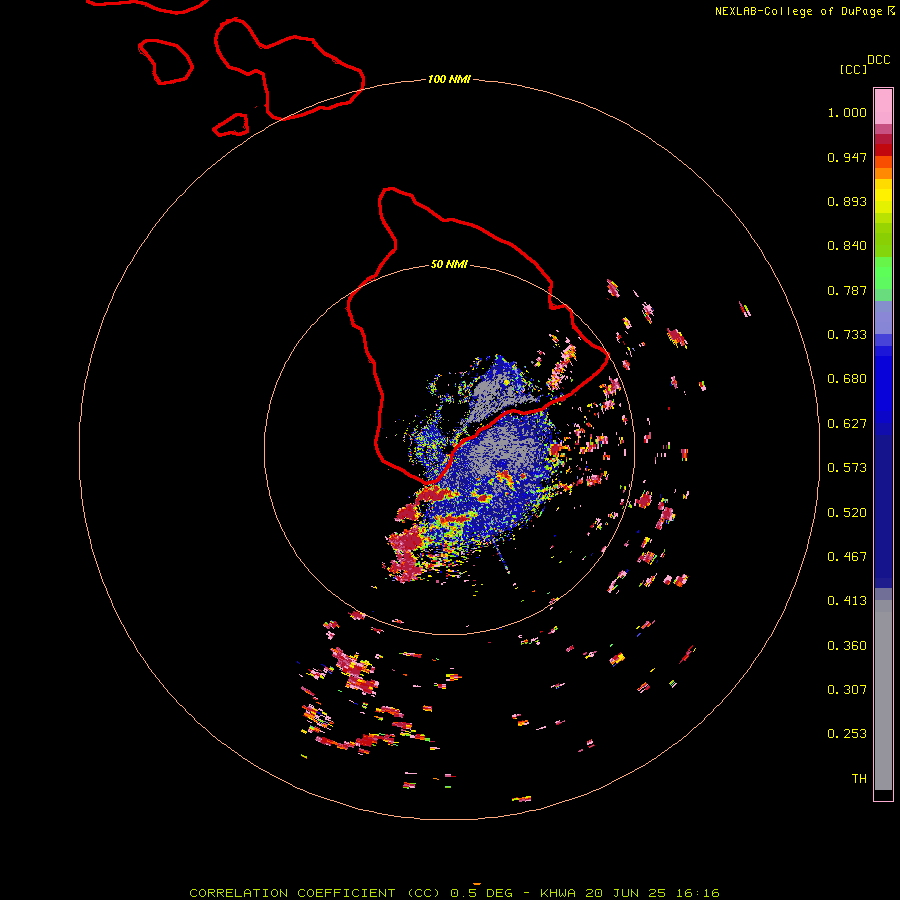900x900 pixels.
Task: Click the 0.253 scale value
Action: coord(847,734)
